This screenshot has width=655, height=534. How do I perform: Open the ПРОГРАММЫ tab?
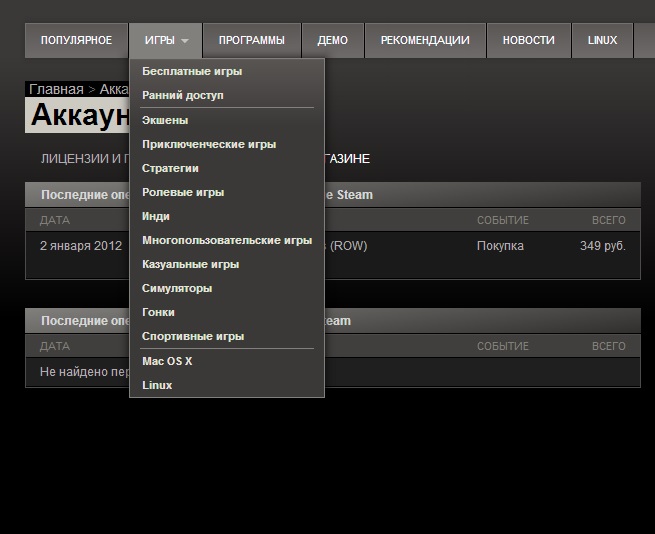[x=251, y=41]
